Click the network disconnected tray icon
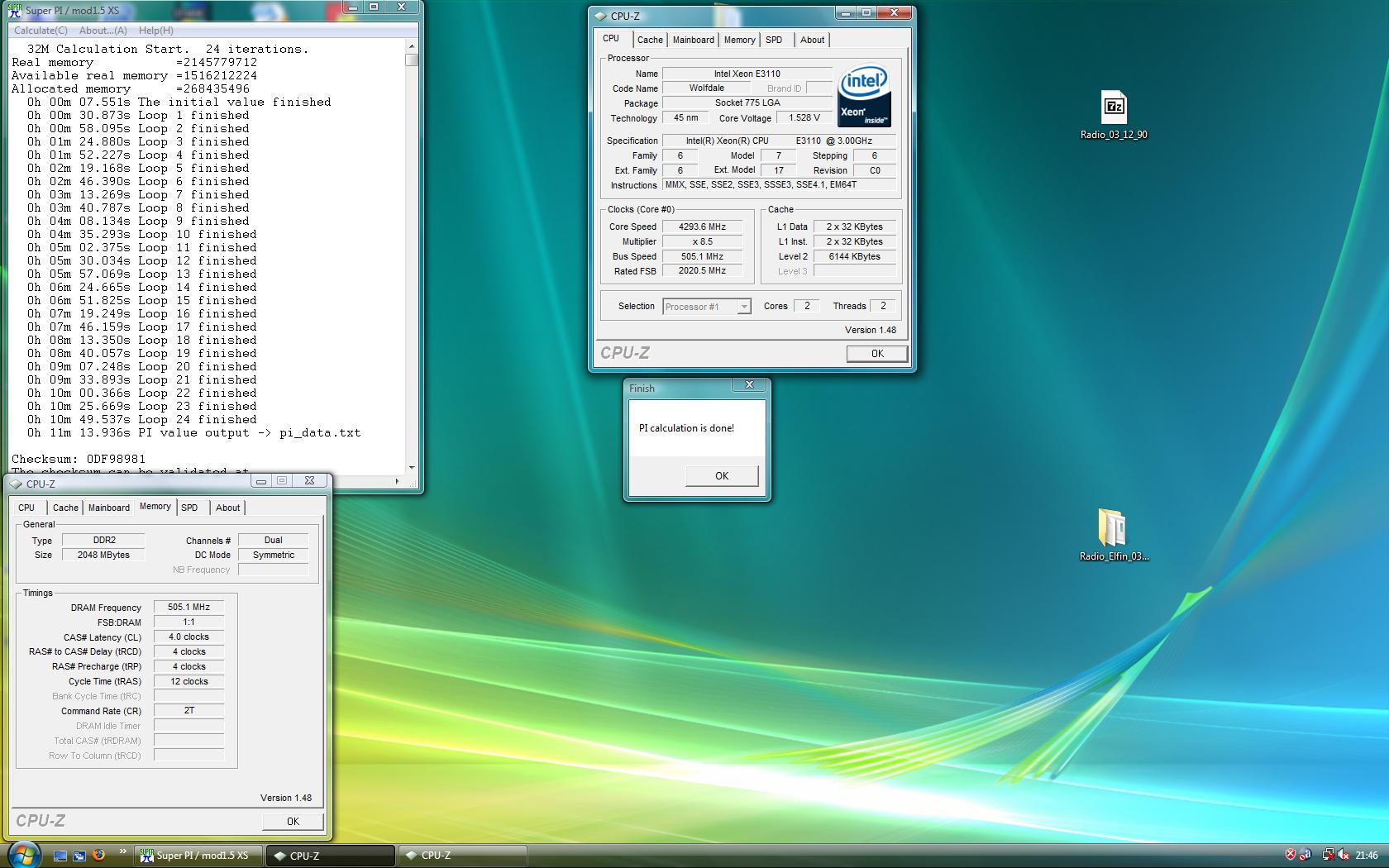1389x868 pixels. pyautogui.click(x=1327, y=855)
